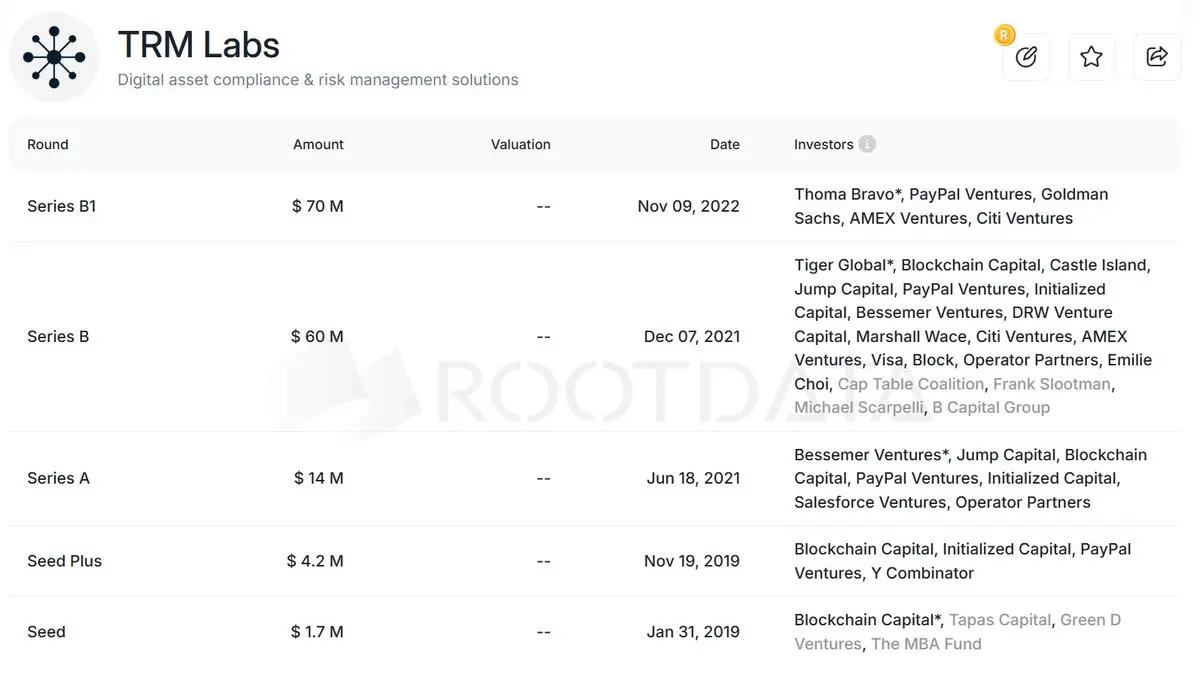Select the Seed Plus round cell

click(64, 561)
